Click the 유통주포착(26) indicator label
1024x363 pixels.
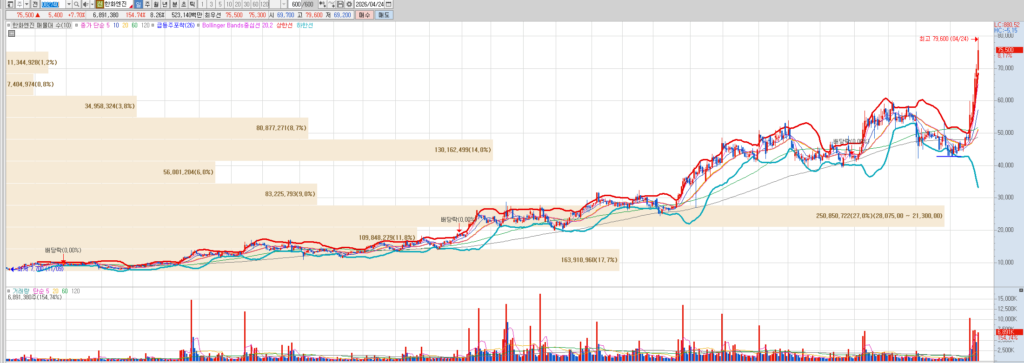click(176, 25)
